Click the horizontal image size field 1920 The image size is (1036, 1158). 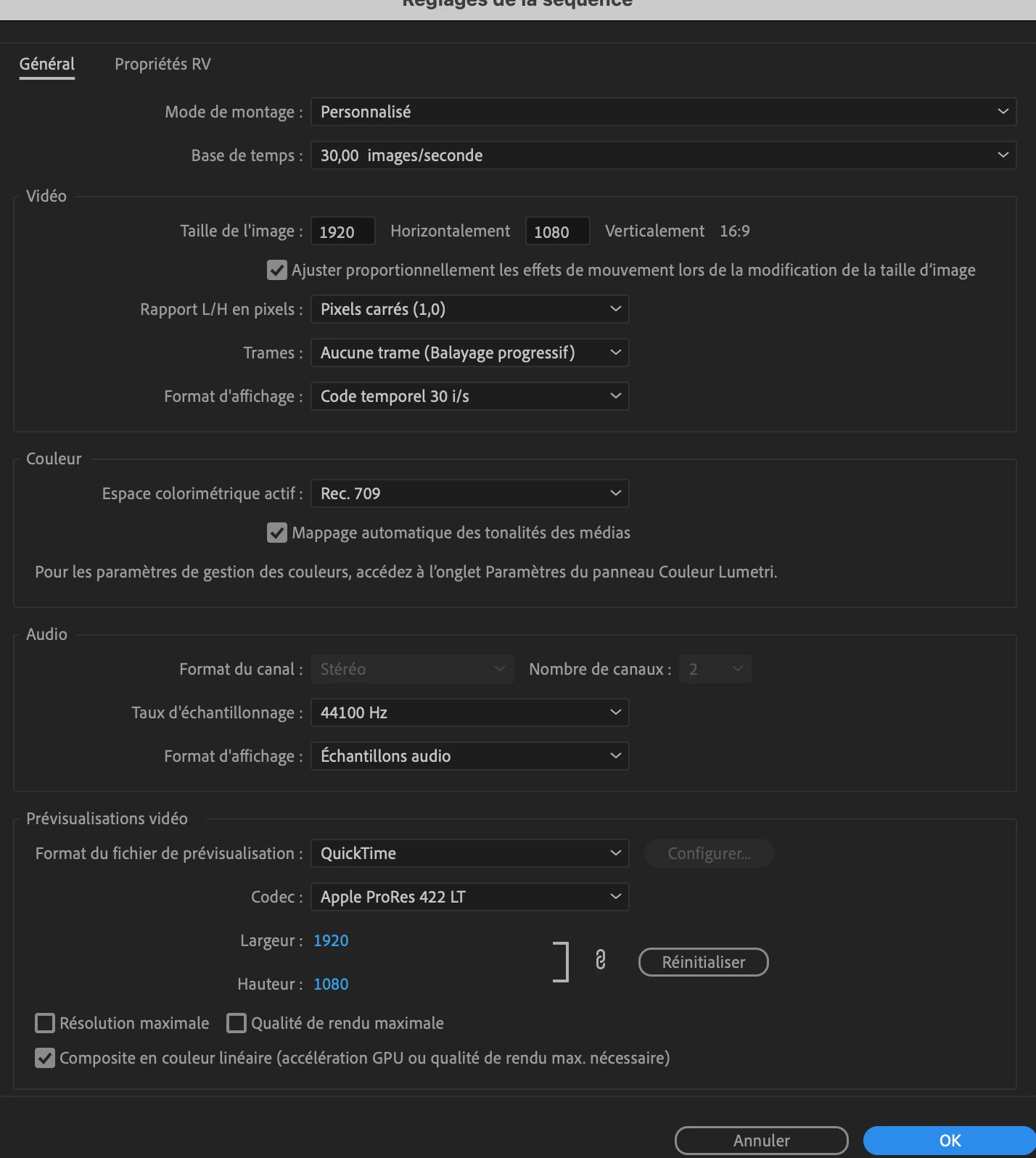(342, 231)
